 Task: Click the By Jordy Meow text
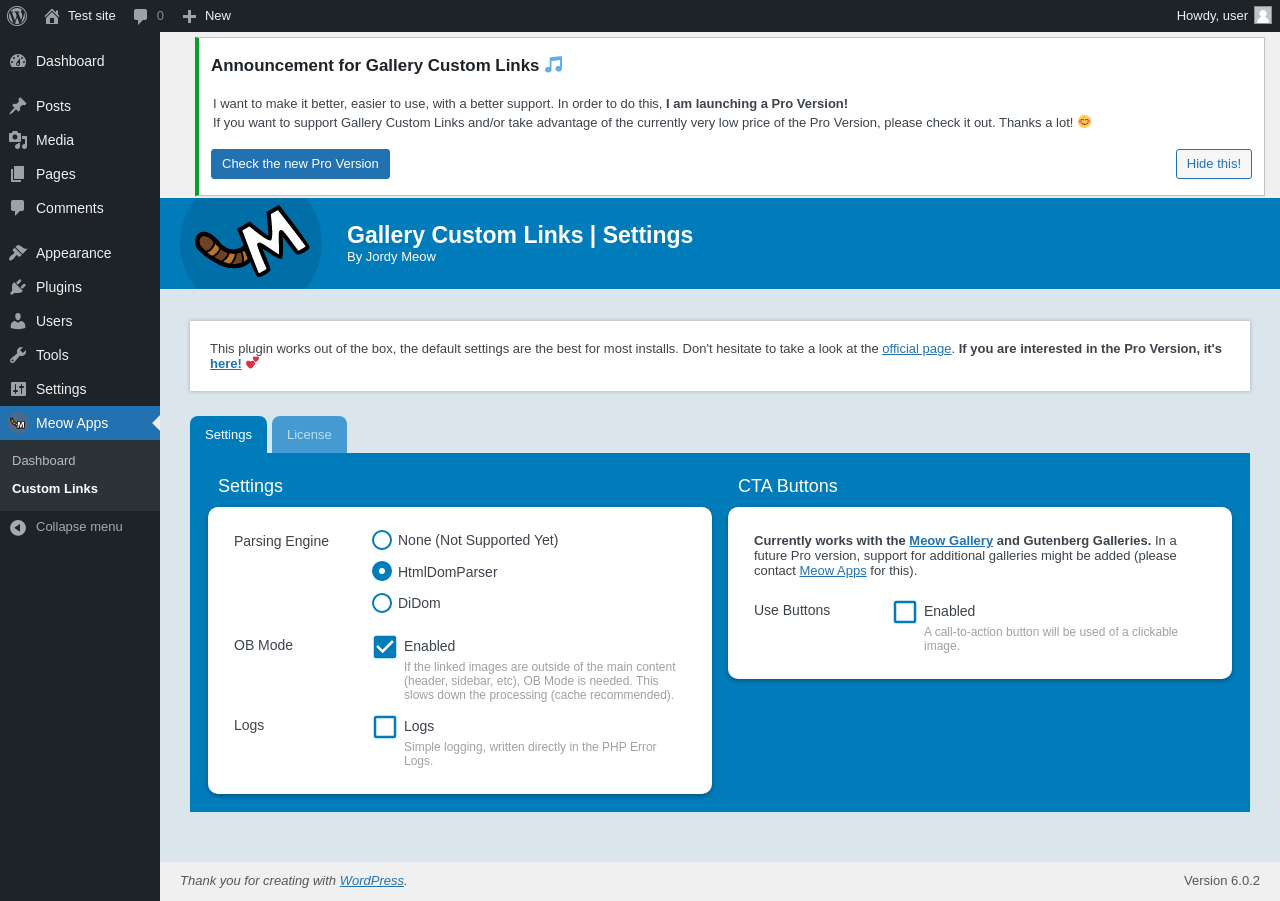coord(391,257)
